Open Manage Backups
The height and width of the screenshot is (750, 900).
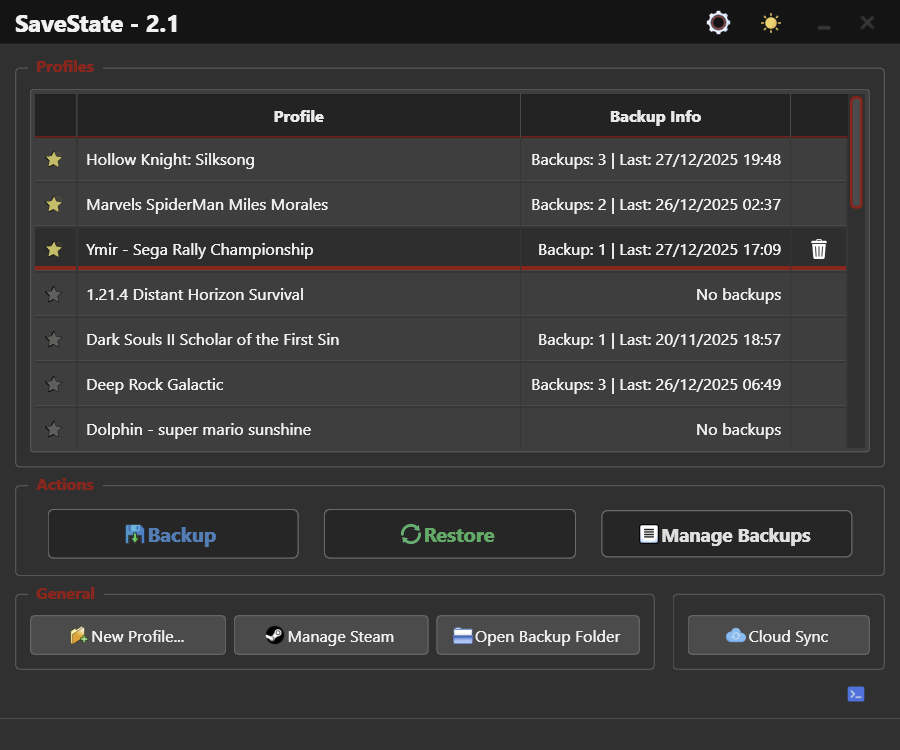726,534
